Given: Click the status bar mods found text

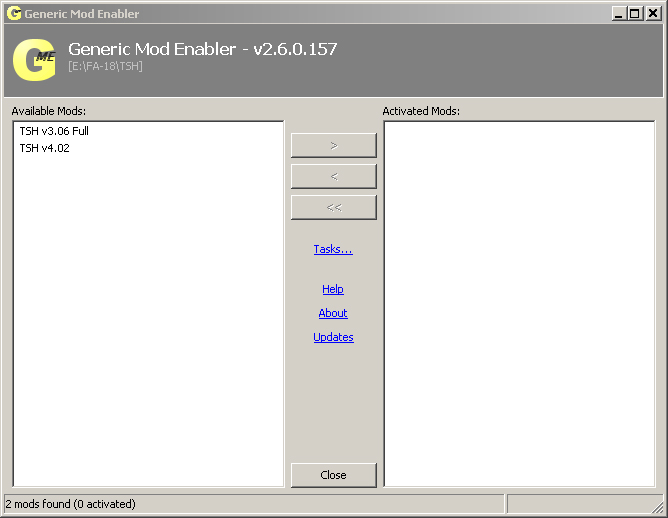Looking at the screenshot, I should [x=71, y=504].
